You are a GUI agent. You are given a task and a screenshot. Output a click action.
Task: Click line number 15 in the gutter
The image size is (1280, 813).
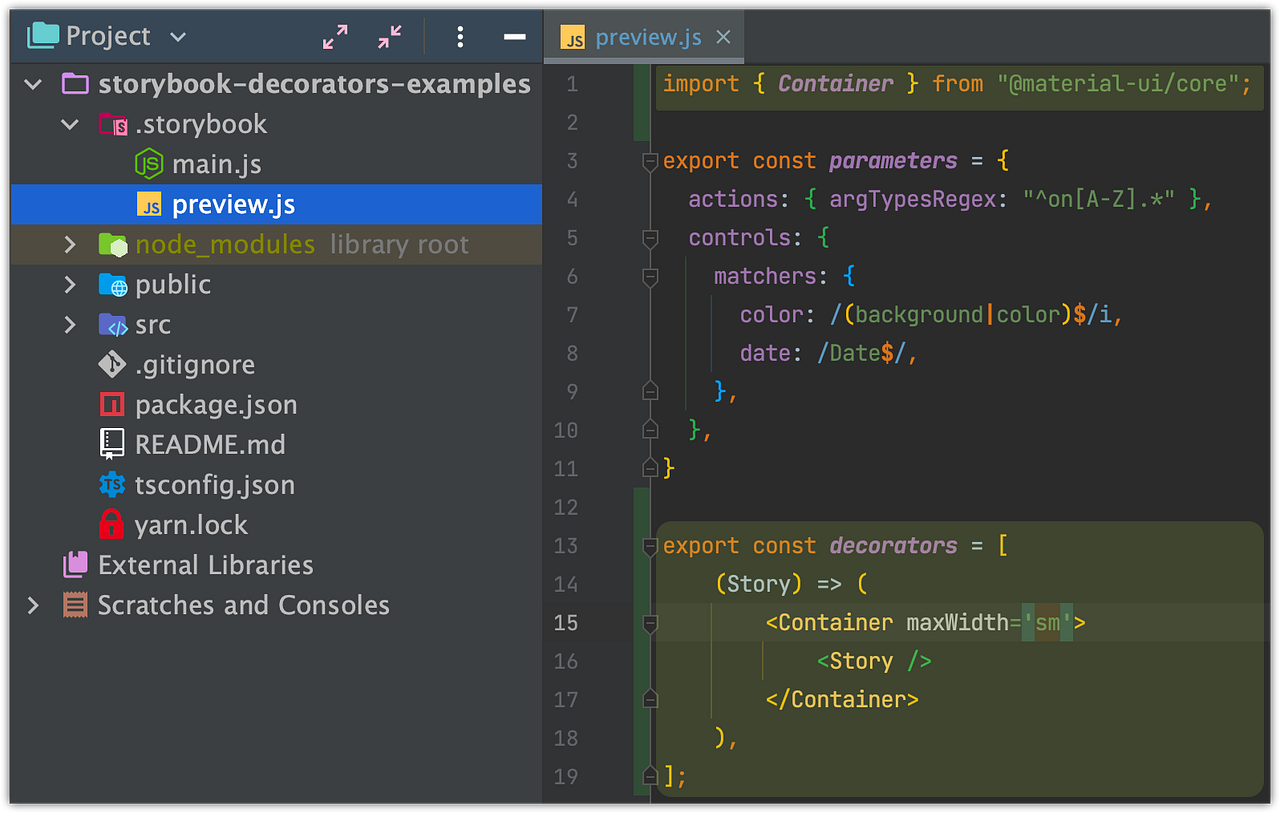566,622
